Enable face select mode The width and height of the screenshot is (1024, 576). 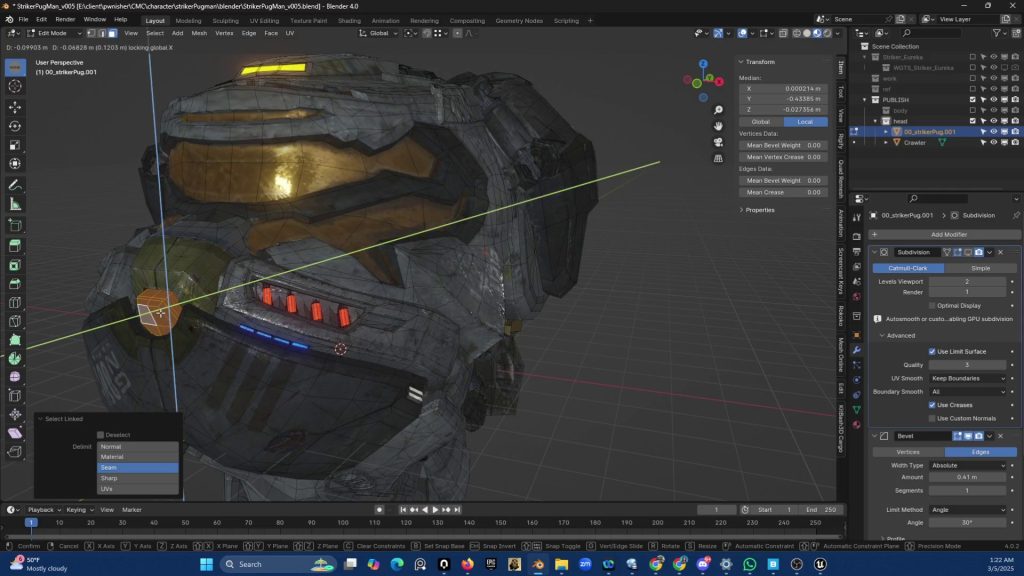(x=112, y=33)
